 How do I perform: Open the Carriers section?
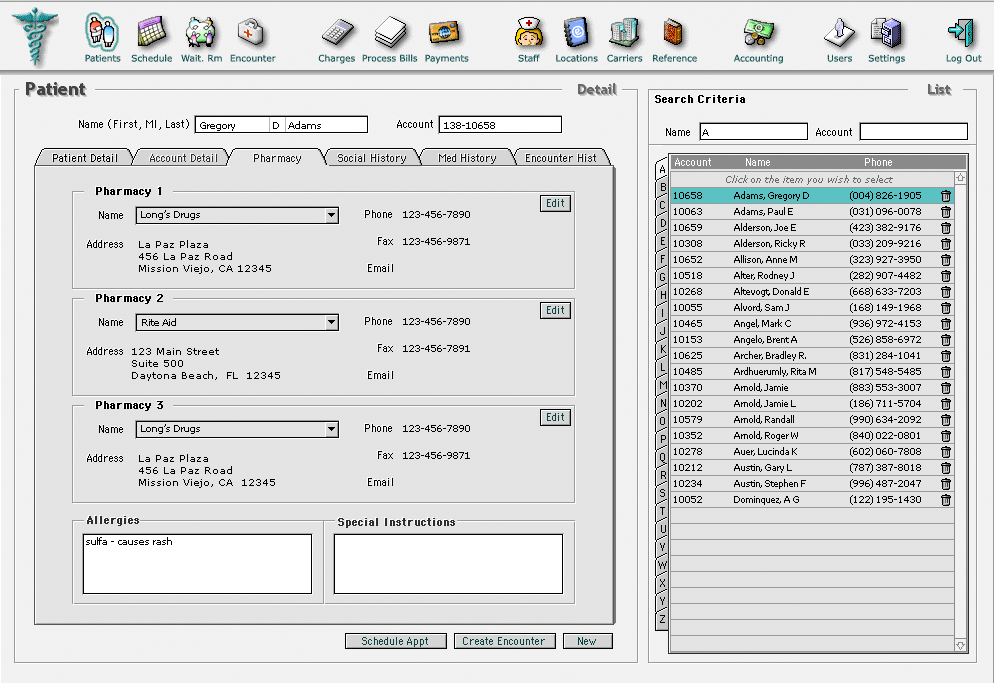[x=624, y=39]
